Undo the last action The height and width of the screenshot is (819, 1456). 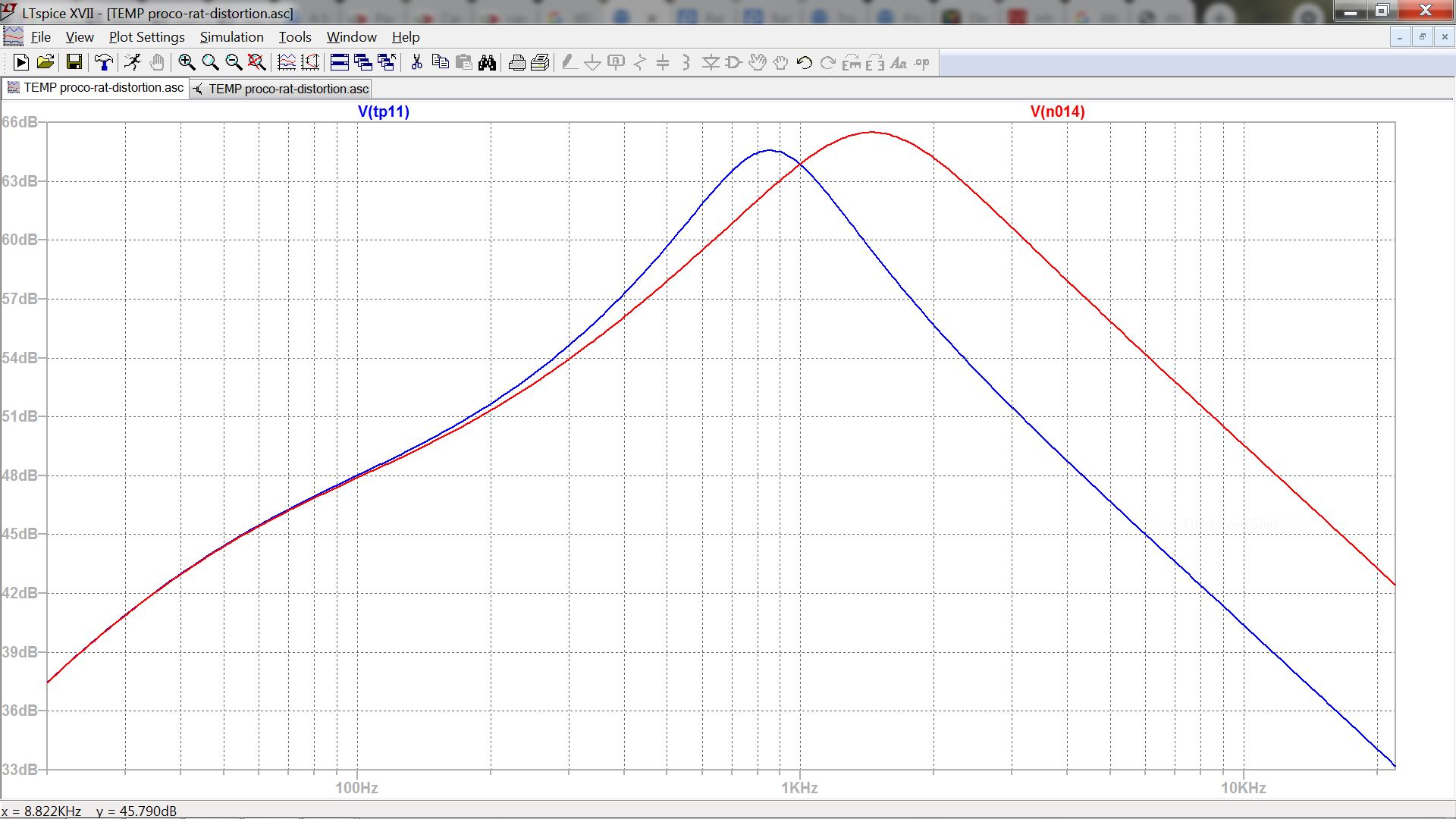pos(805,63)
